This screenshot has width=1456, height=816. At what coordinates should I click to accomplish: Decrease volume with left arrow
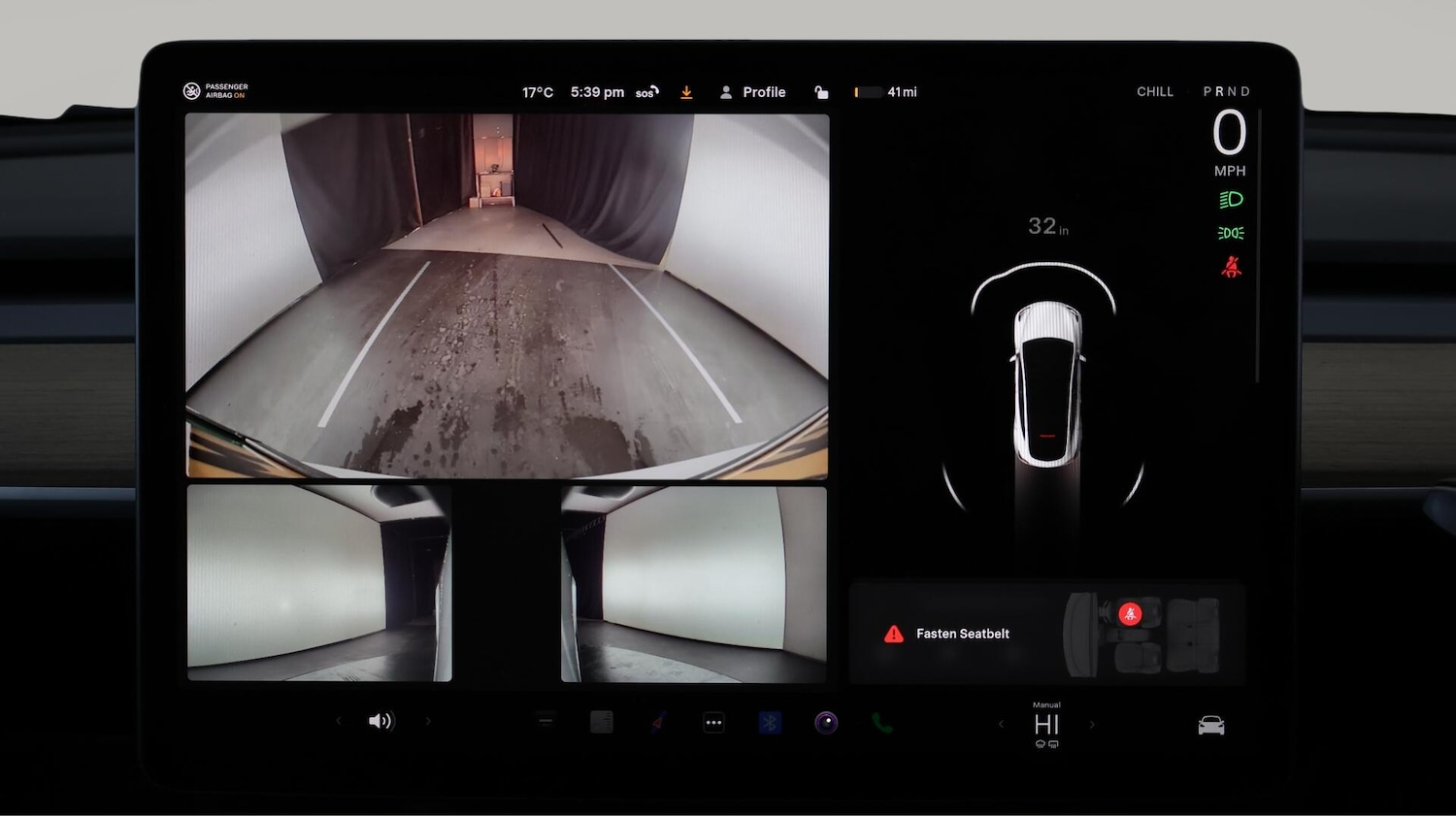coord(339,721)
